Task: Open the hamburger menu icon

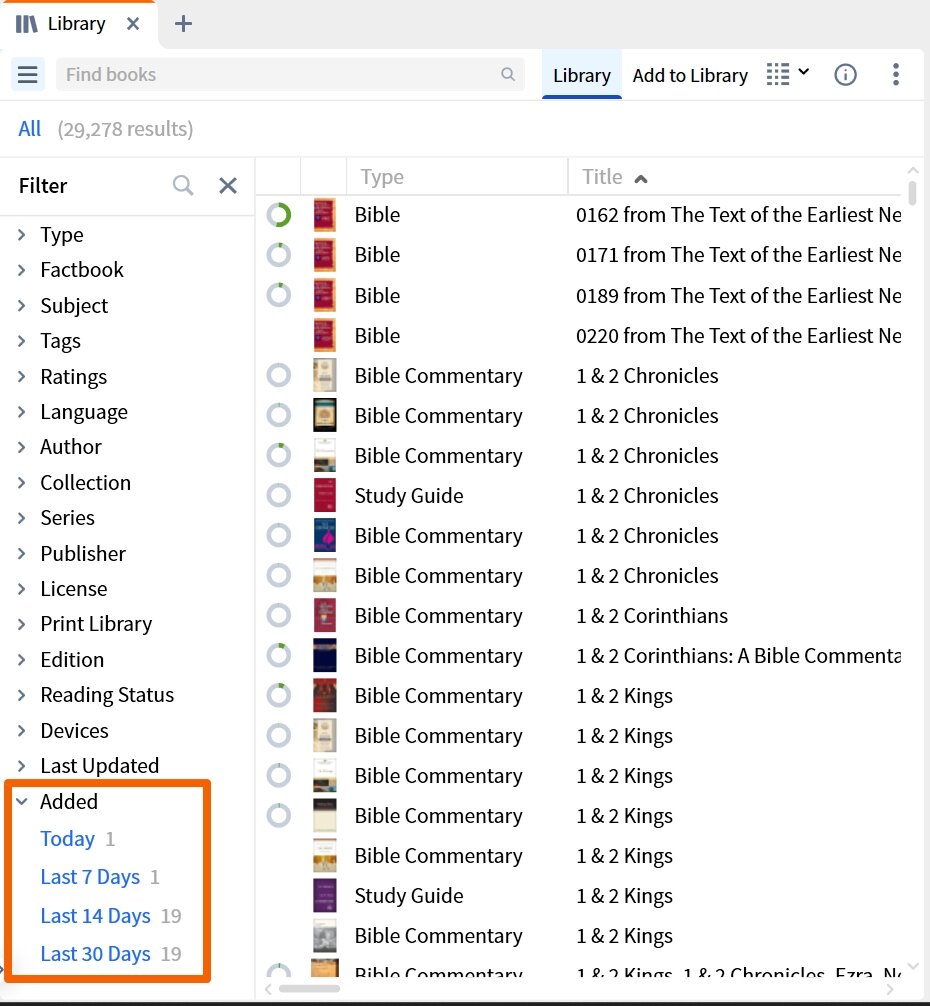Action: pos(27,74)
